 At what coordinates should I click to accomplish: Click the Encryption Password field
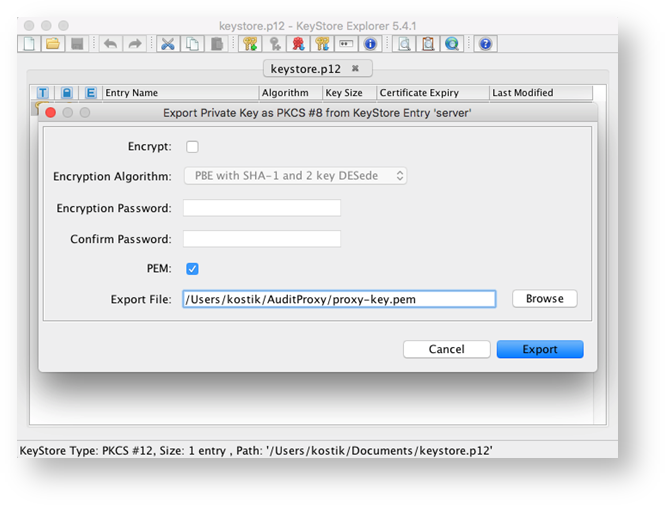pos(262,208)
